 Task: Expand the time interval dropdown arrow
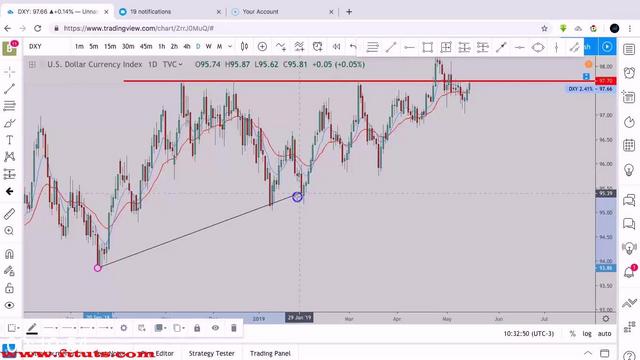tap(230, 47)
